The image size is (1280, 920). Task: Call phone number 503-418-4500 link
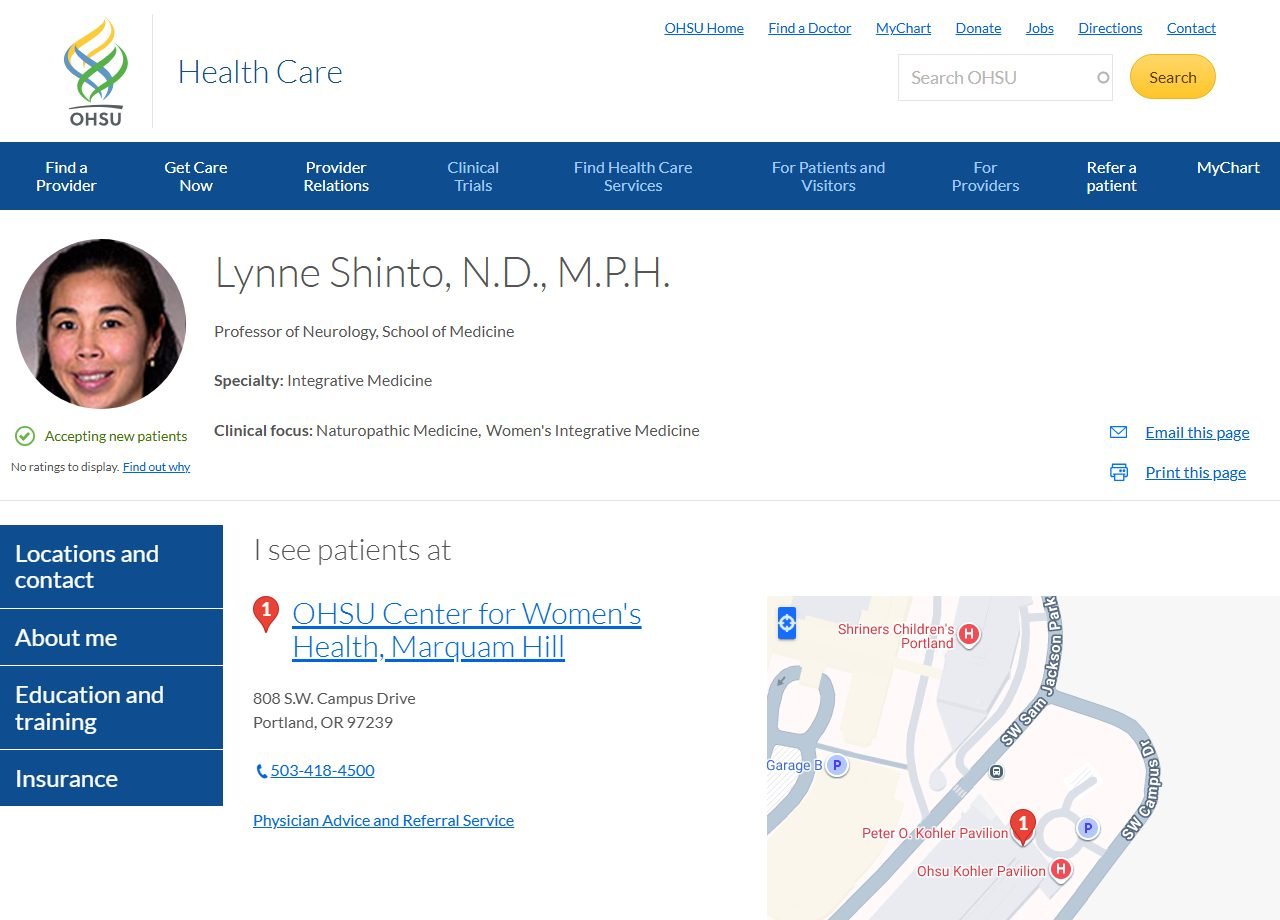point(322,770)
